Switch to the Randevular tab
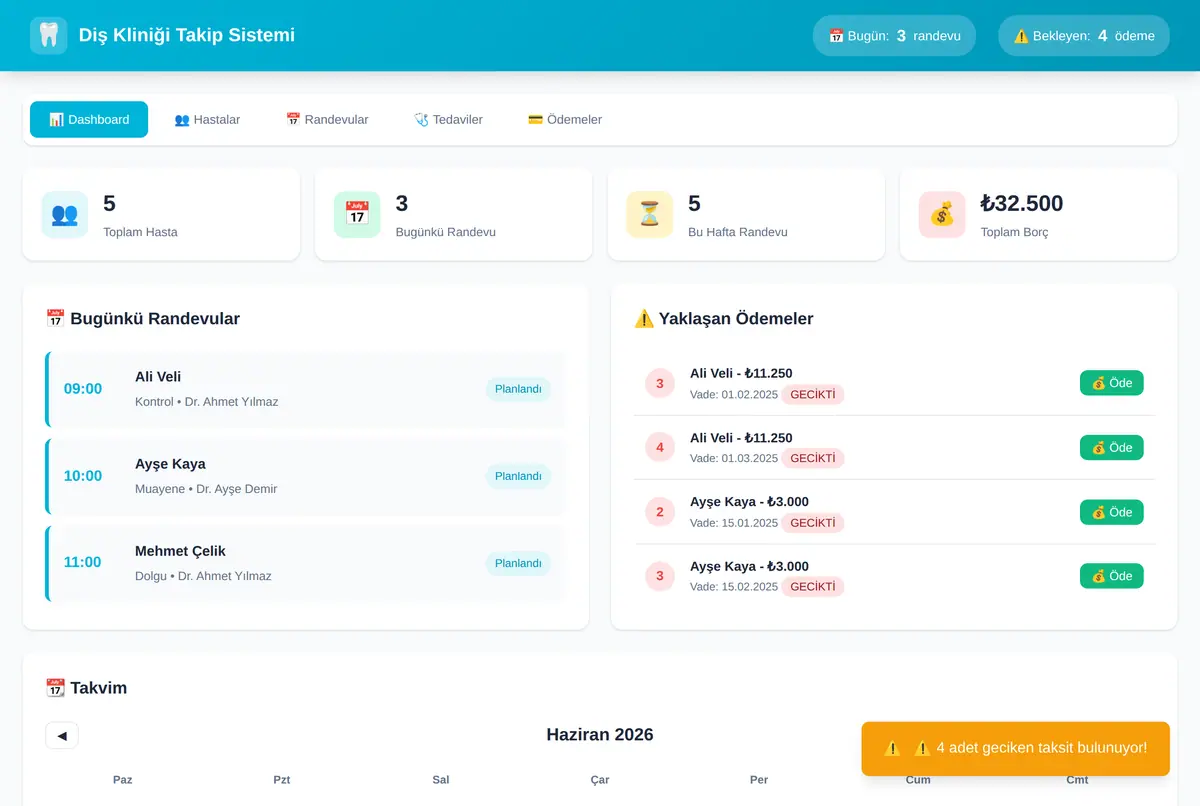 [x=327, y=119]
